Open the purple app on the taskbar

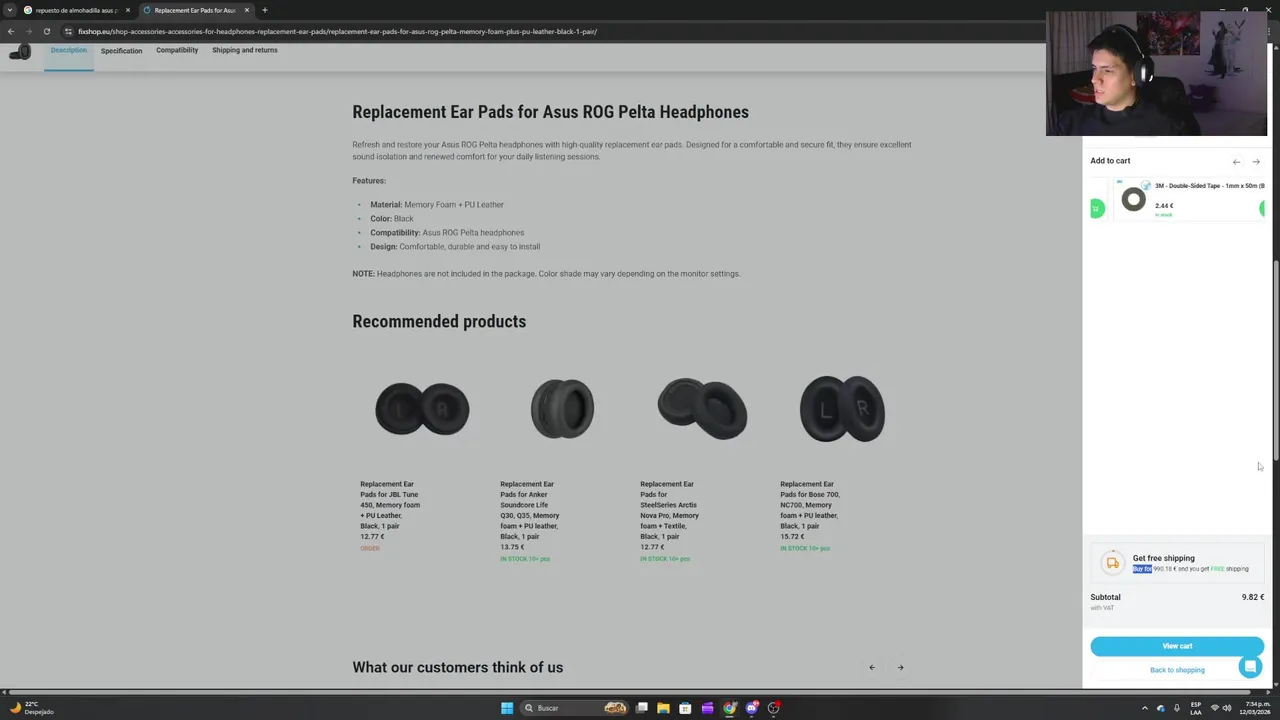pyautogui.click(x=708, y=708)
